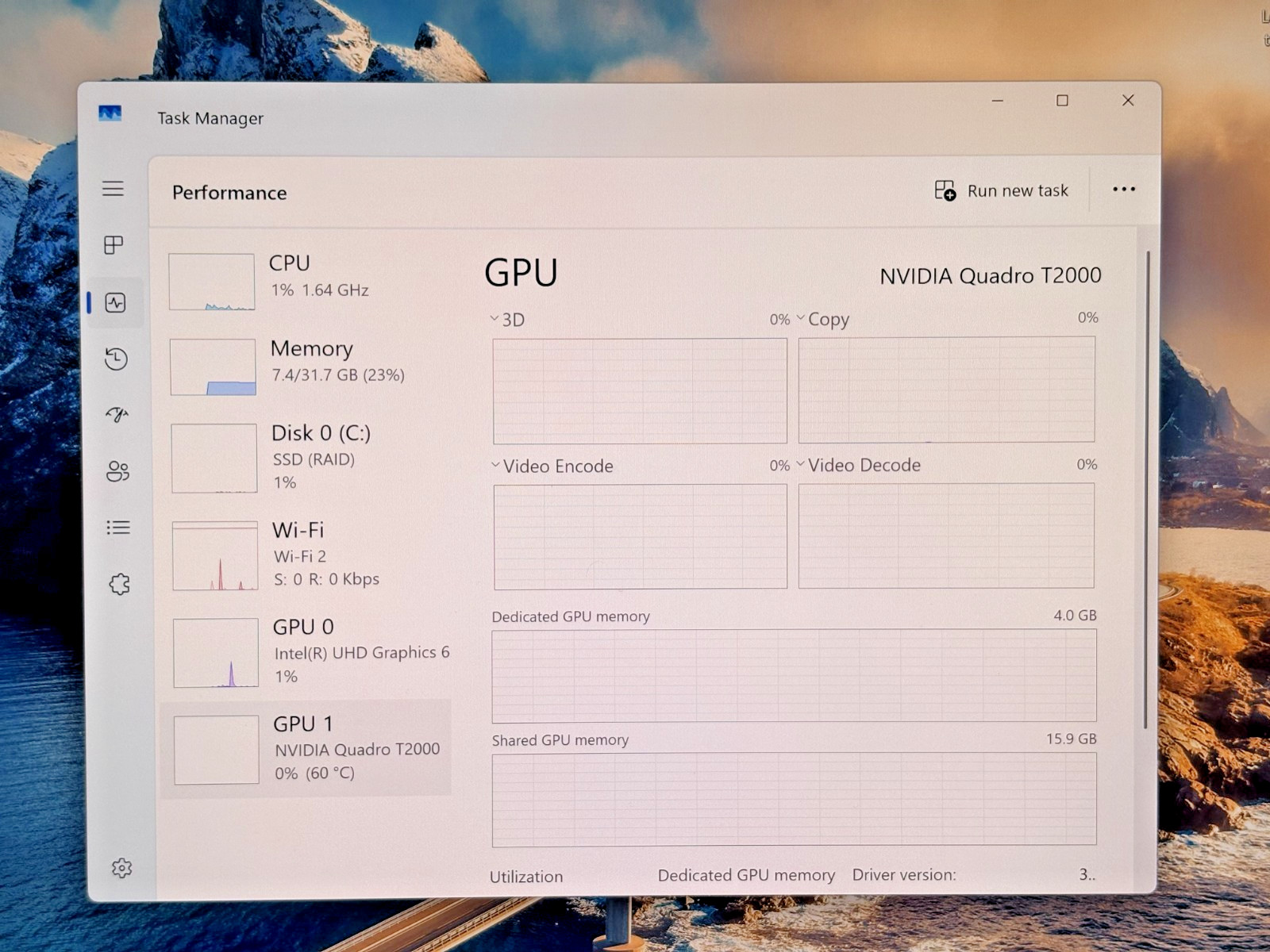This screenshot has width=1270, height=952.
Task: Click Run new task button
Action: (1001, 190)
